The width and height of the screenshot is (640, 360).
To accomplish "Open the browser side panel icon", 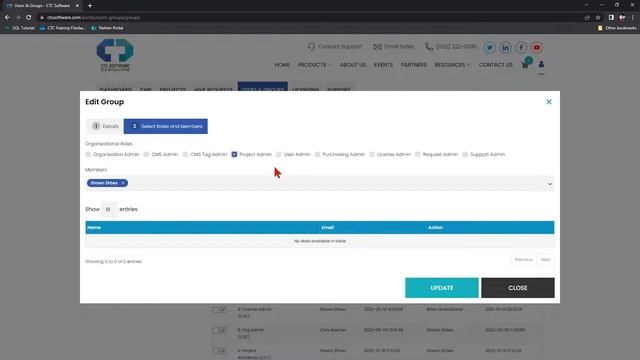I will (611, 18).
